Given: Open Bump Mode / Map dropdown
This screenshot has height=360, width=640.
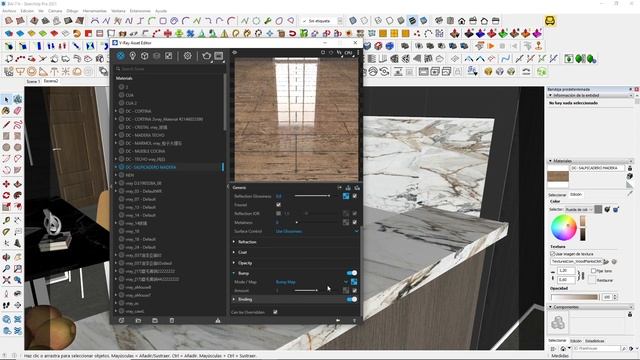Looking at the screenshot, I should click(x=312, y=282).
